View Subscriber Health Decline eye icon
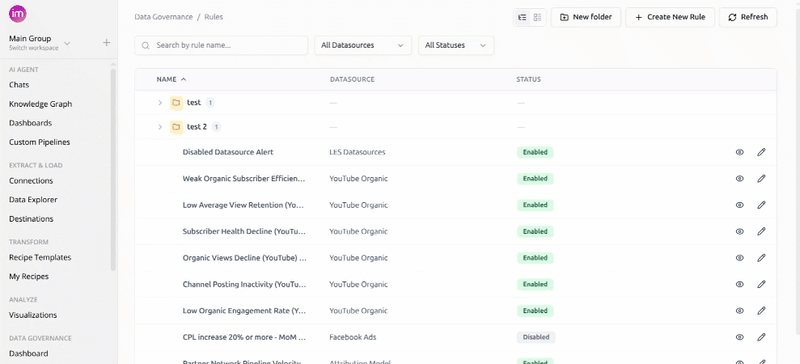 (x=740, y=231)
